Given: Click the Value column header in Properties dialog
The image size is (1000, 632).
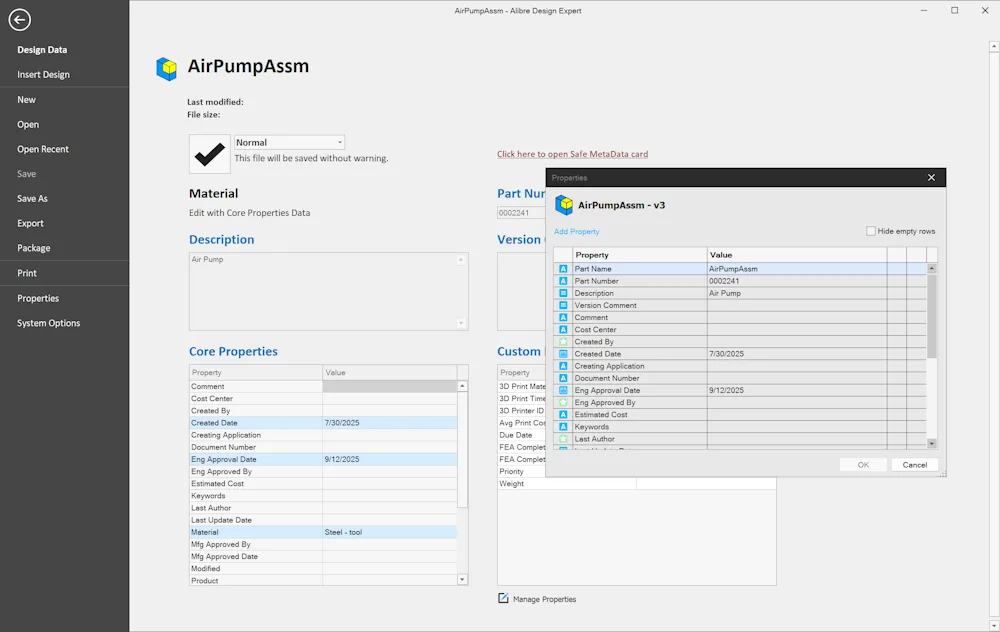Looking at the screenshot, I should (797, 254).
